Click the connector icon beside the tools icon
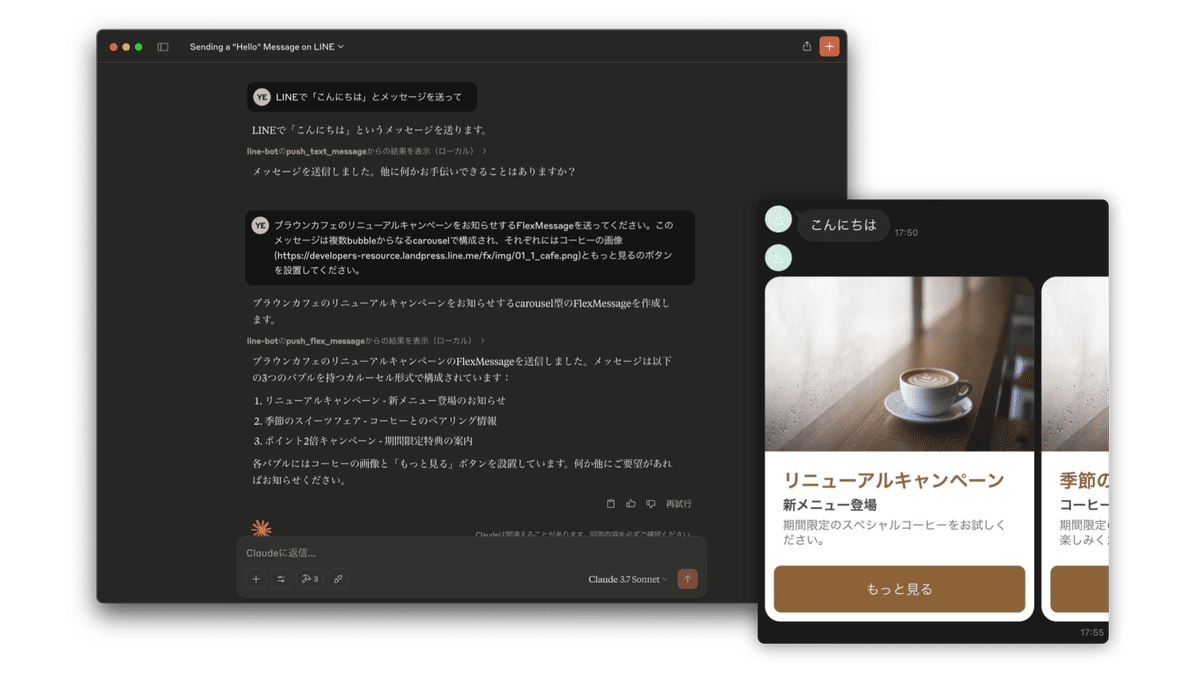 (x=338, y=579)
